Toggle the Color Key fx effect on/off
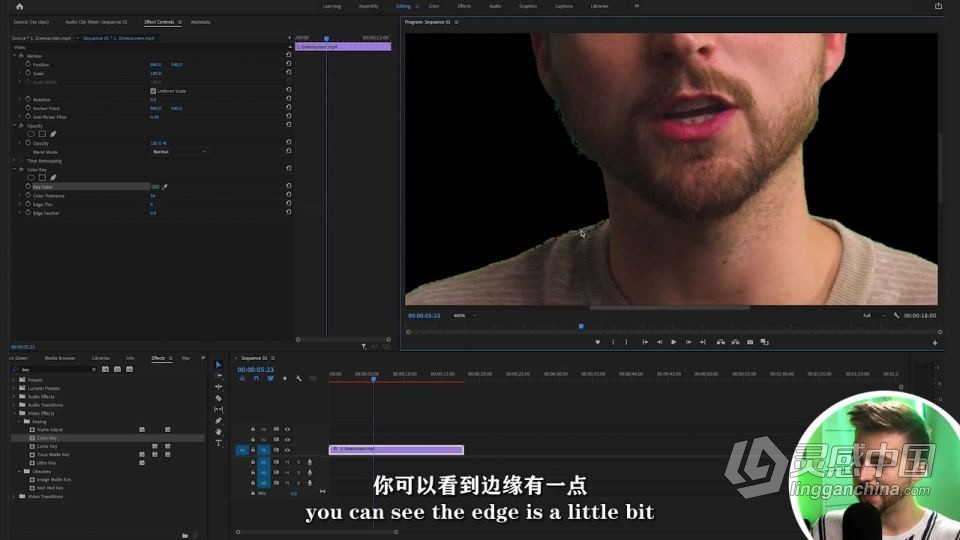 [21, 169]
